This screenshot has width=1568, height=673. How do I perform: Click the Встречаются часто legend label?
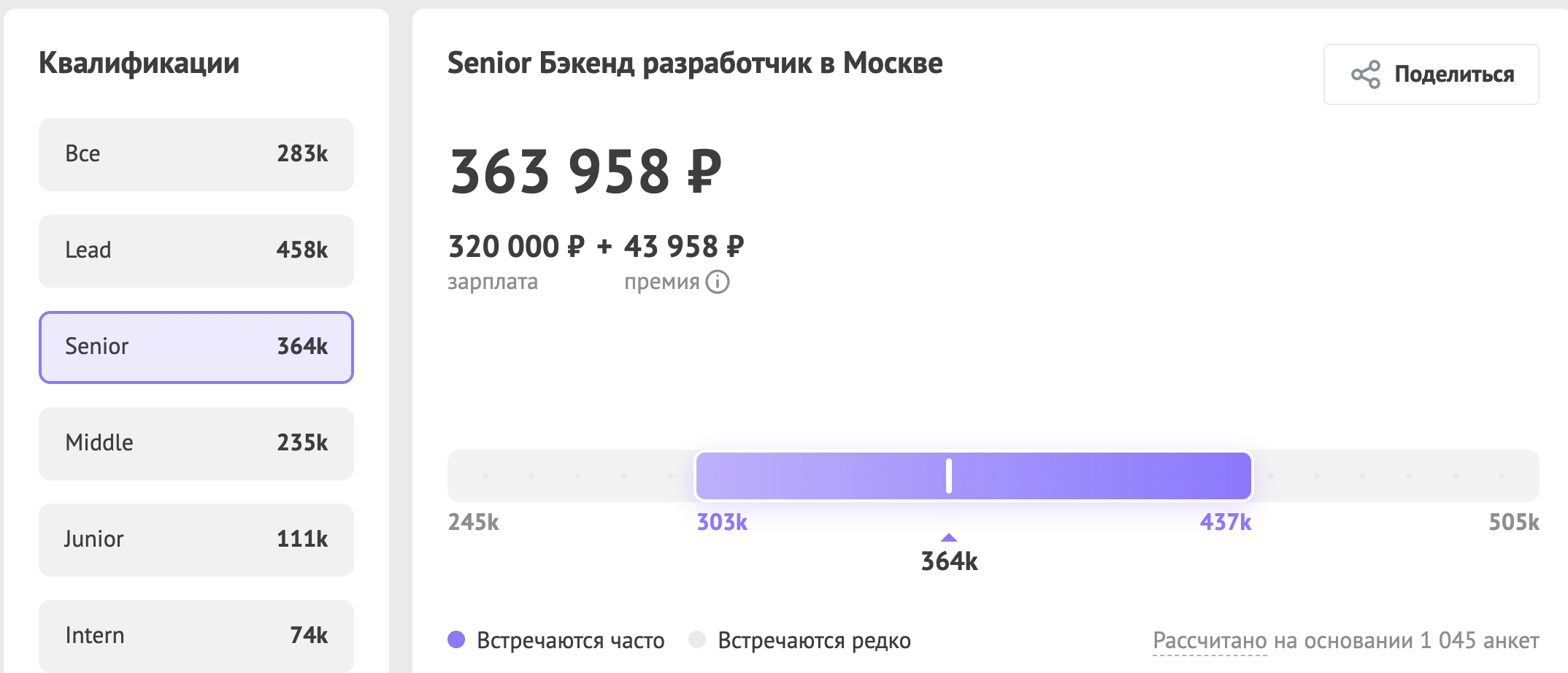pos(570,641)
